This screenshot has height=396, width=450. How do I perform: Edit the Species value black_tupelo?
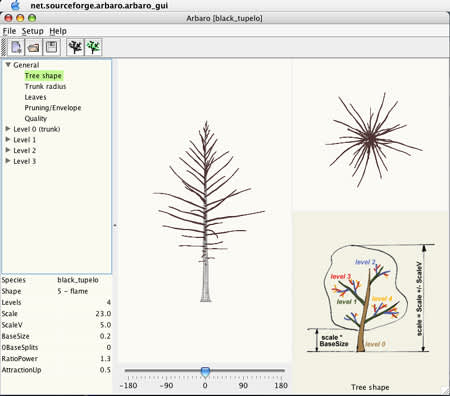pyautogui.click(x=78, y=280)
